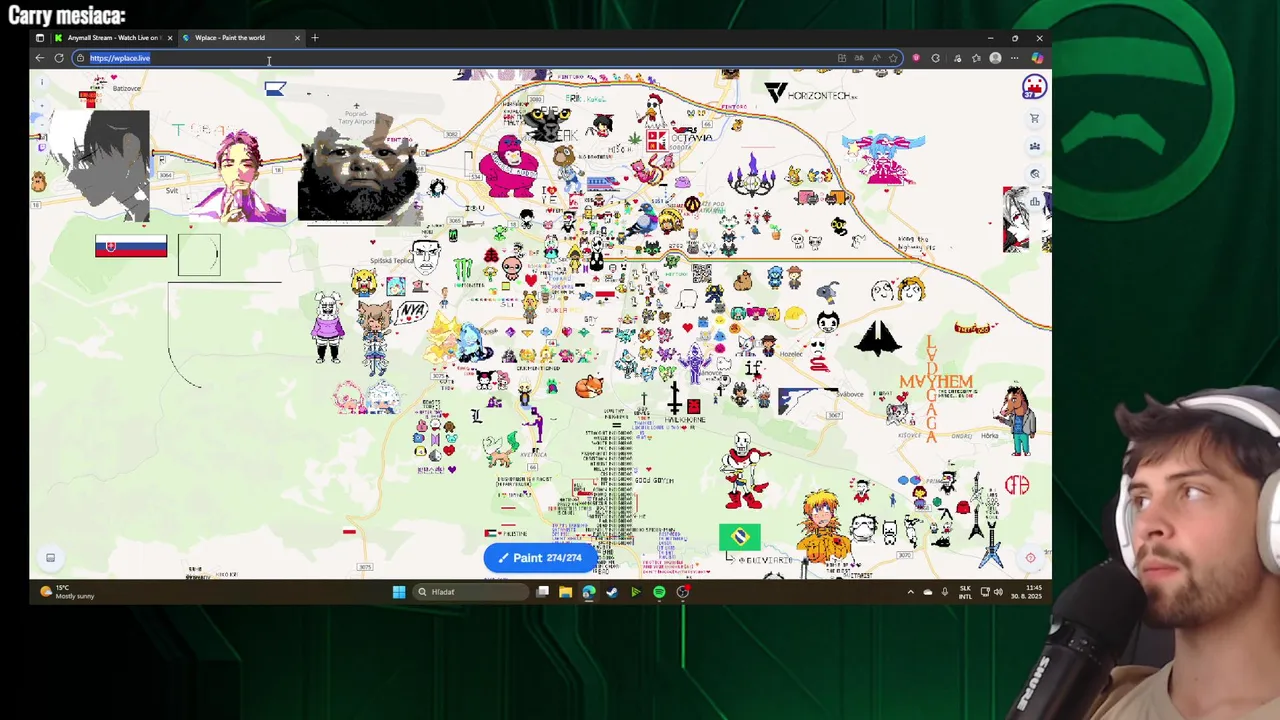
Task: Open the tab actions menu in the browser
Action: (40, 38)
